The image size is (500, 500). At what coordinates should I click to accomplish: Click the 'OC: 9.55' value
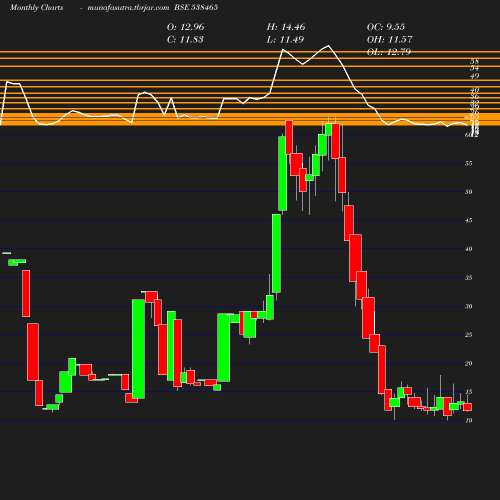pyautogui.click(x=386, y=27)
